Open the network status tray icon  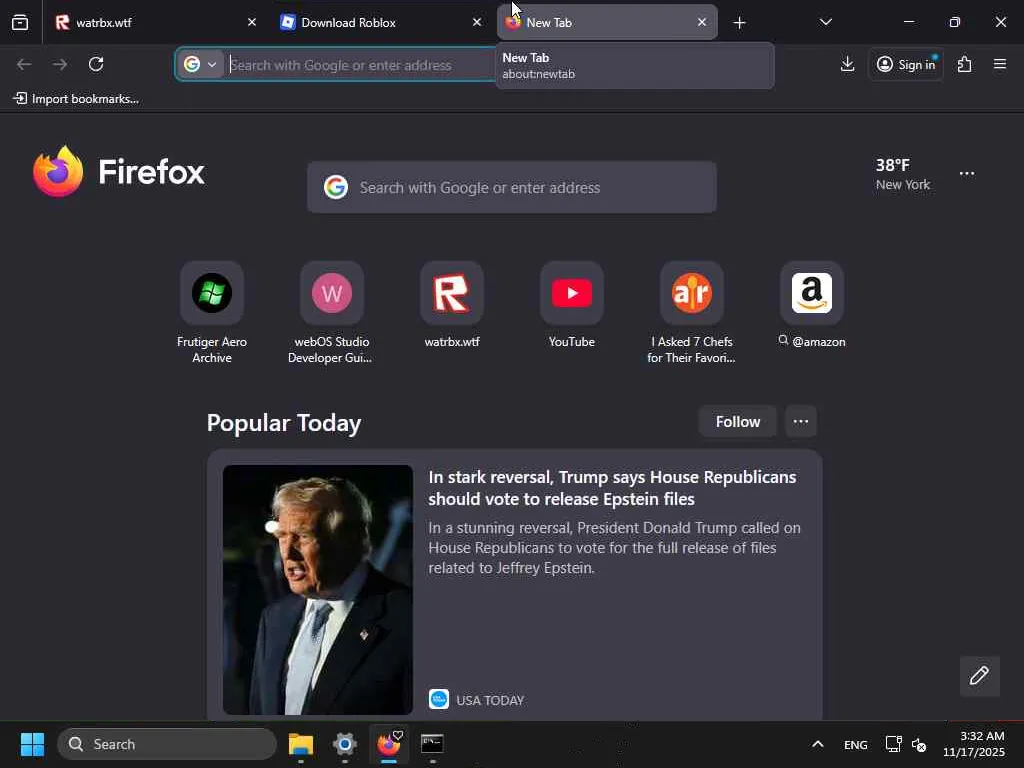pos(893,744)
